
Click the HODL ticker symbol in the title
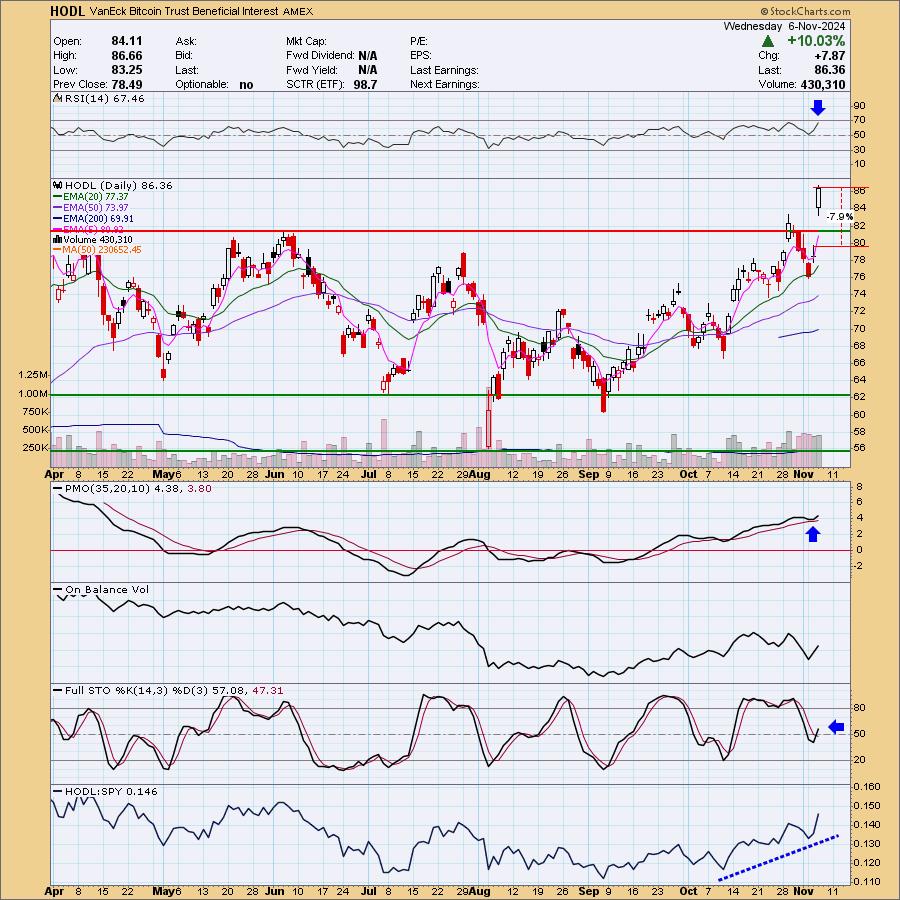pos(68,11)
